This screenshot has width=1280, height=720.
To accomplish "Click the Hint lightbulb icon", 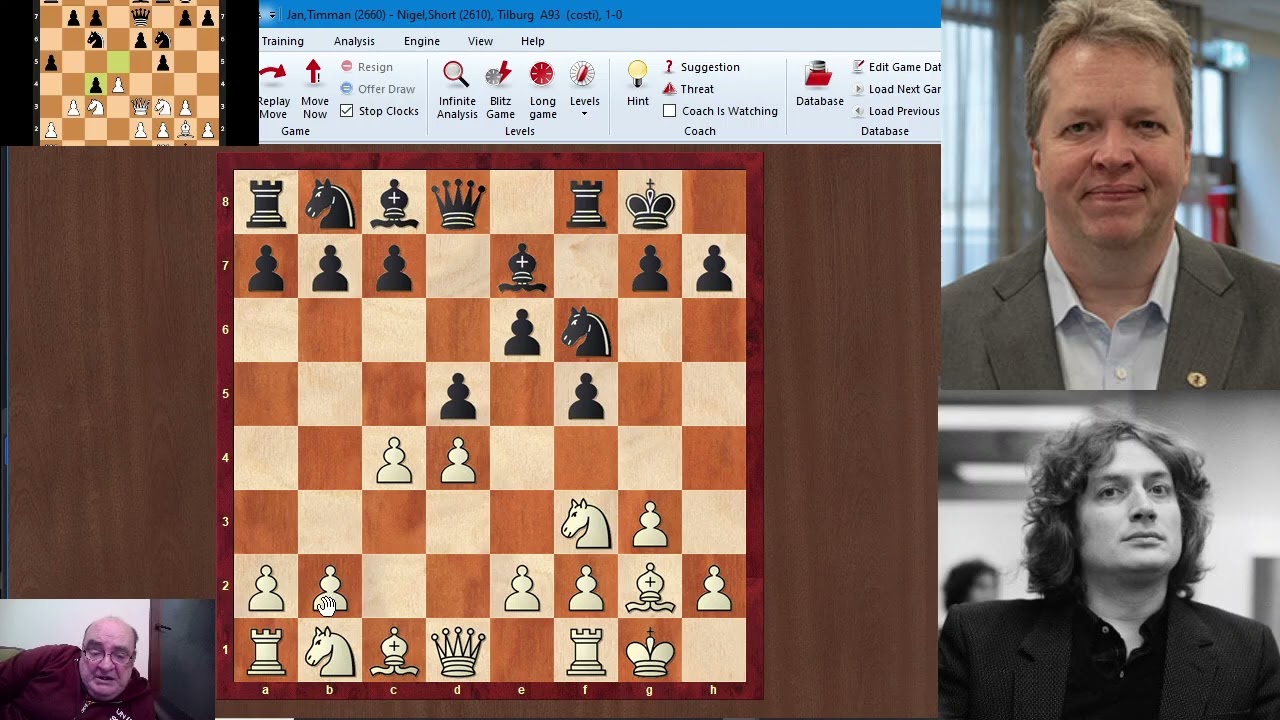I will click(x=638, y=75).
